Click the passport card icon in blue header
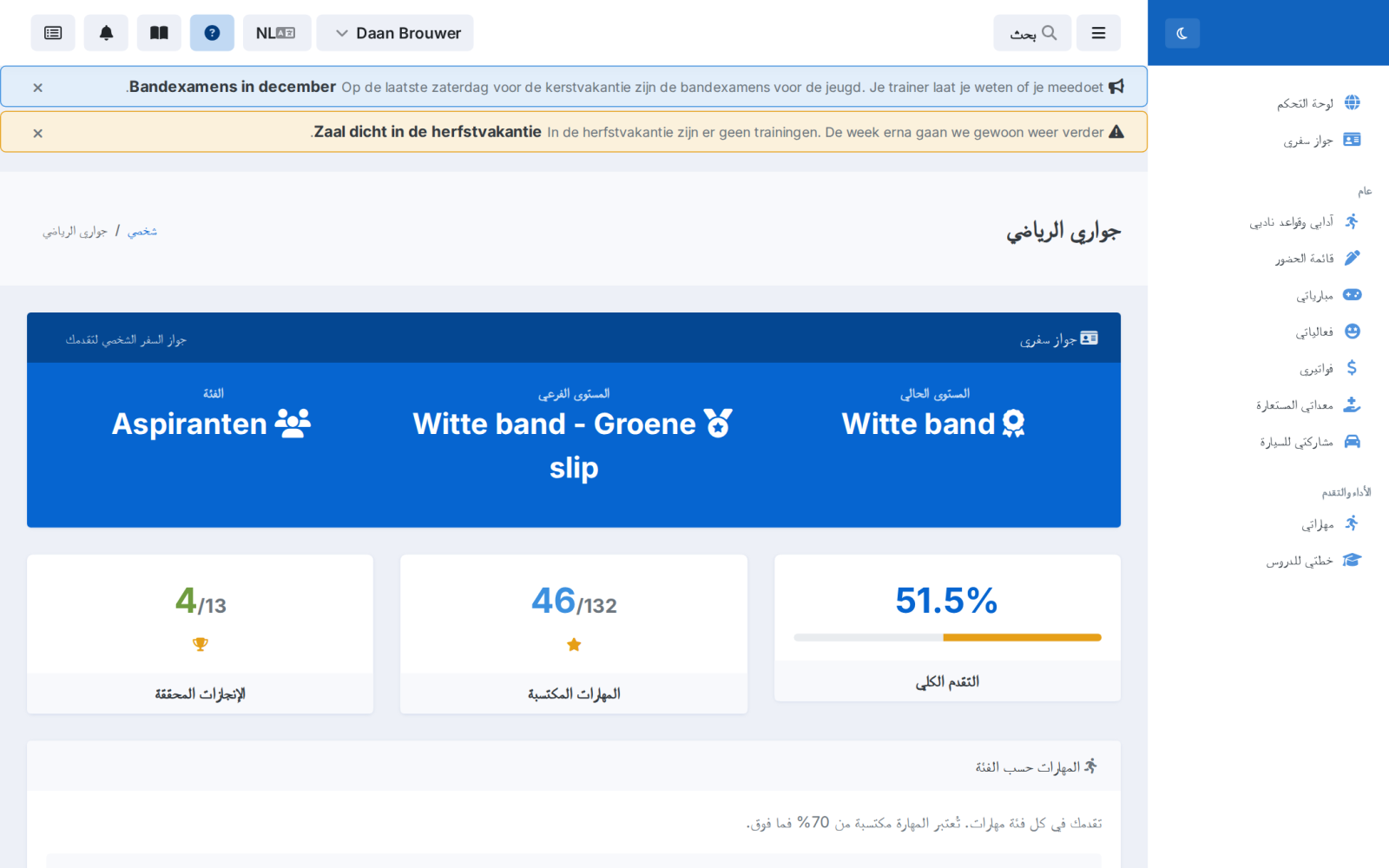This screenshot has width=1389, height=868. tap(1089, 339)
